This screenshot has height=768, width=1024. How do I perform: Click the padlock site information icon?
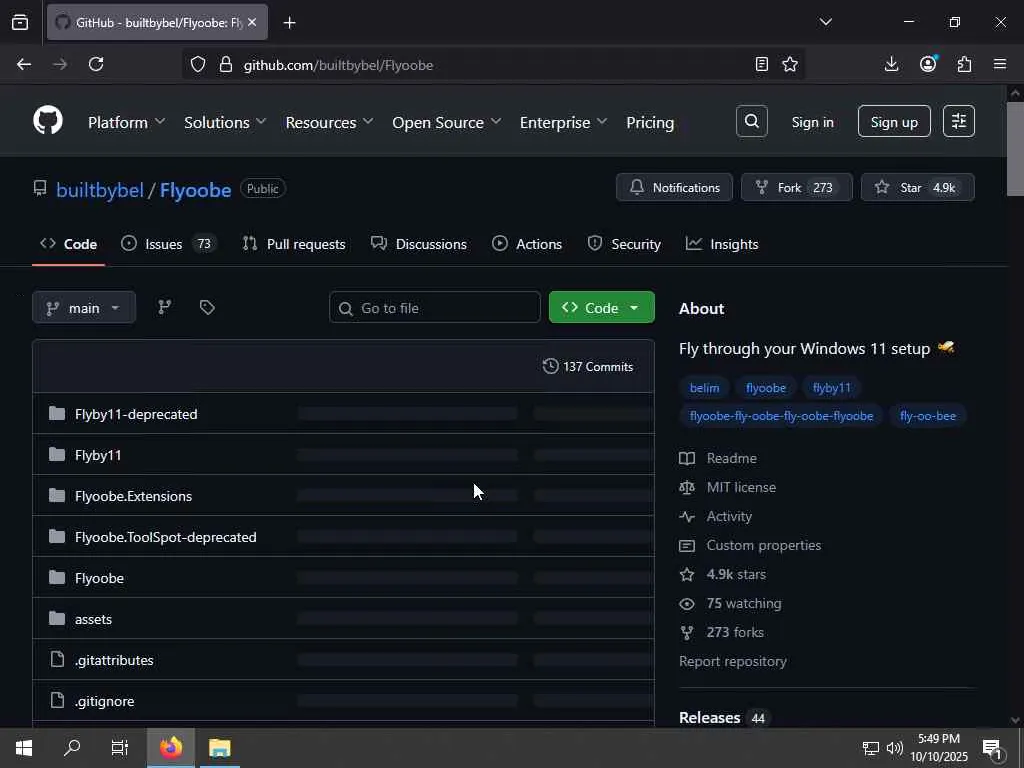[226, 64]
